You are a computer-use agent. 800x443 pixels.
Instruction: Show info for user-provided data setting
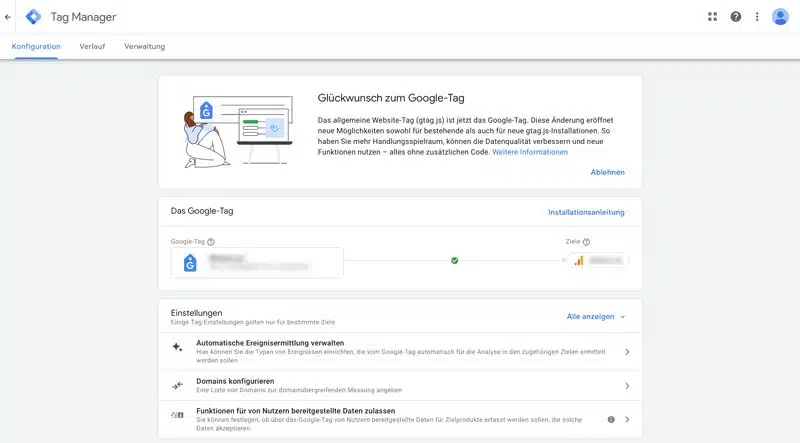click(x=611, y=420)
